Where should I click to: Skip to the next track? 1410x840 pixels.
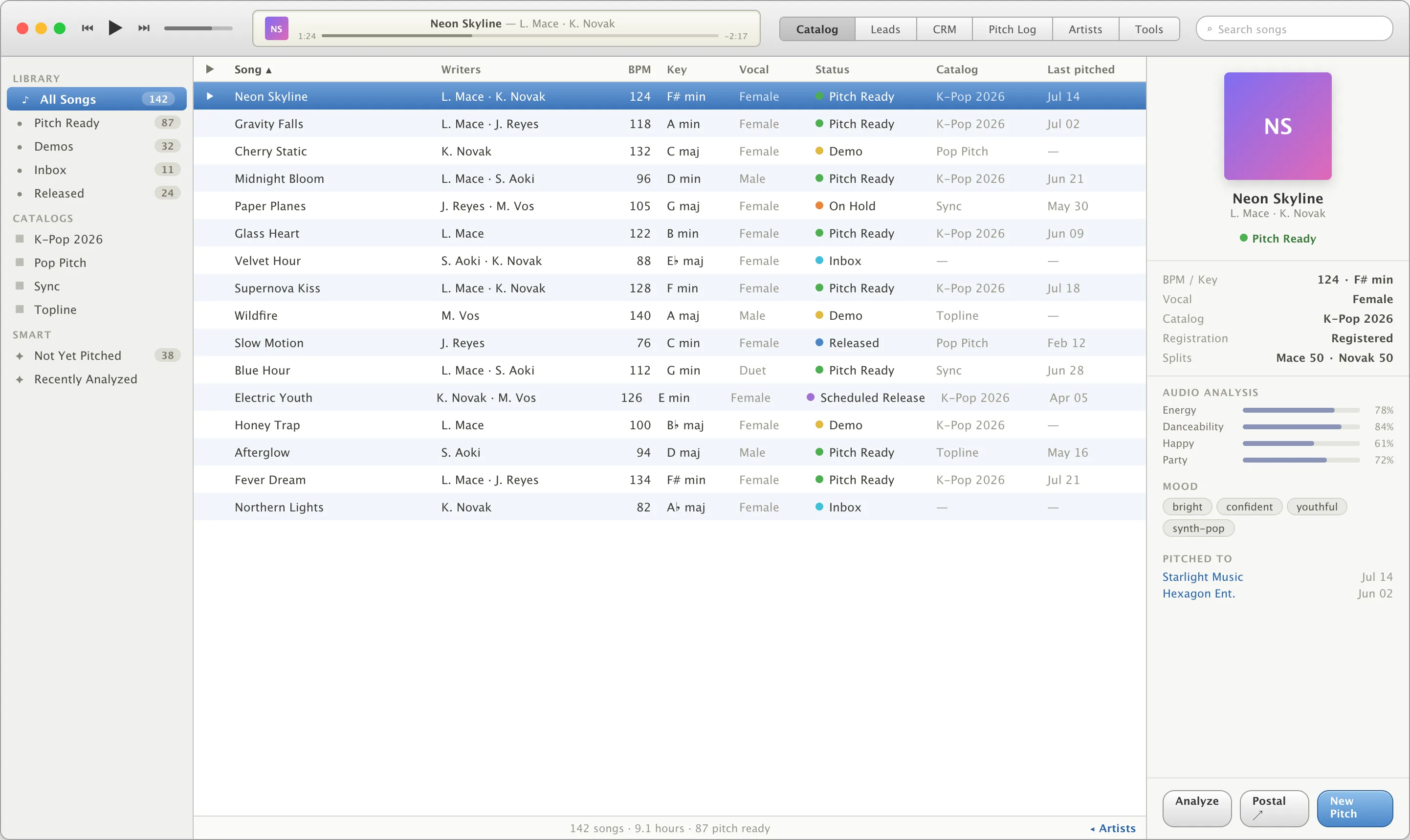pyautogui.click(x=144, y=28)
